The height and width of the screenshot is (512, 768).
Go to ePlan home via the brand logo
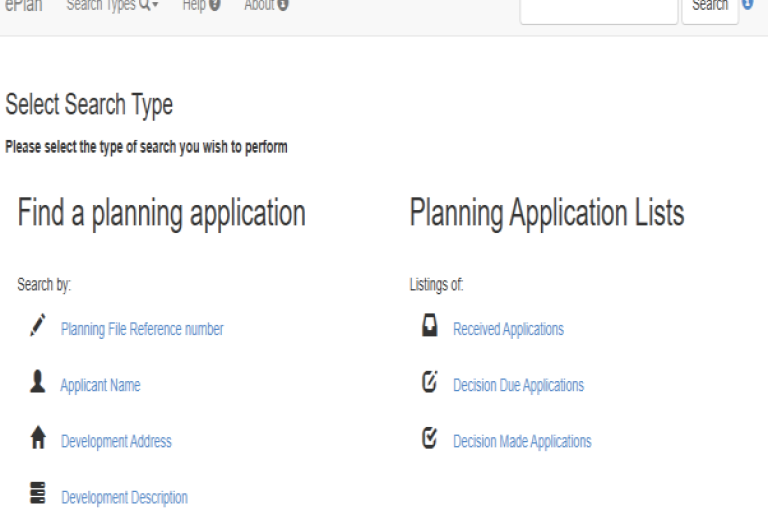click(x=24, y=6)
